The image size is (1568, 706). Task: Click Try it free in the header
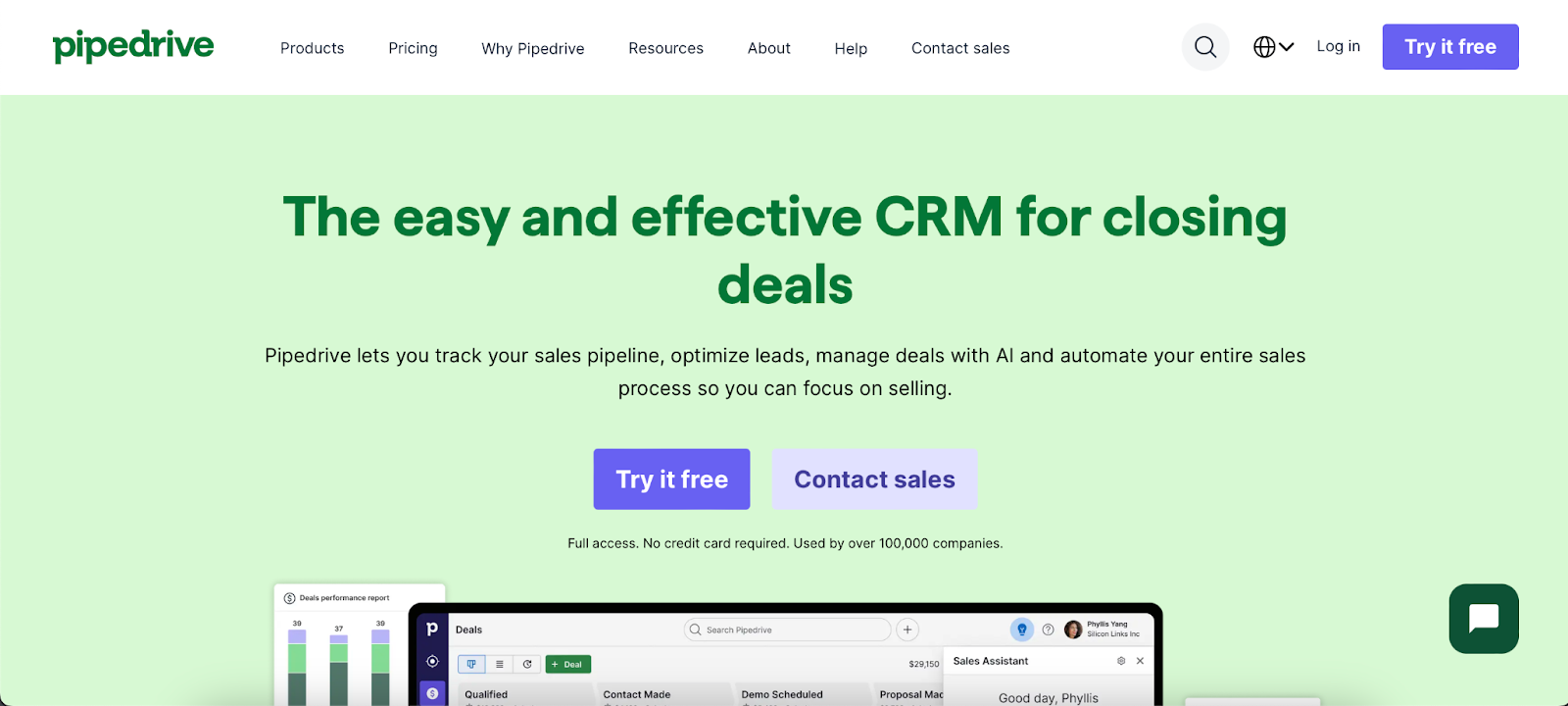1450,47
